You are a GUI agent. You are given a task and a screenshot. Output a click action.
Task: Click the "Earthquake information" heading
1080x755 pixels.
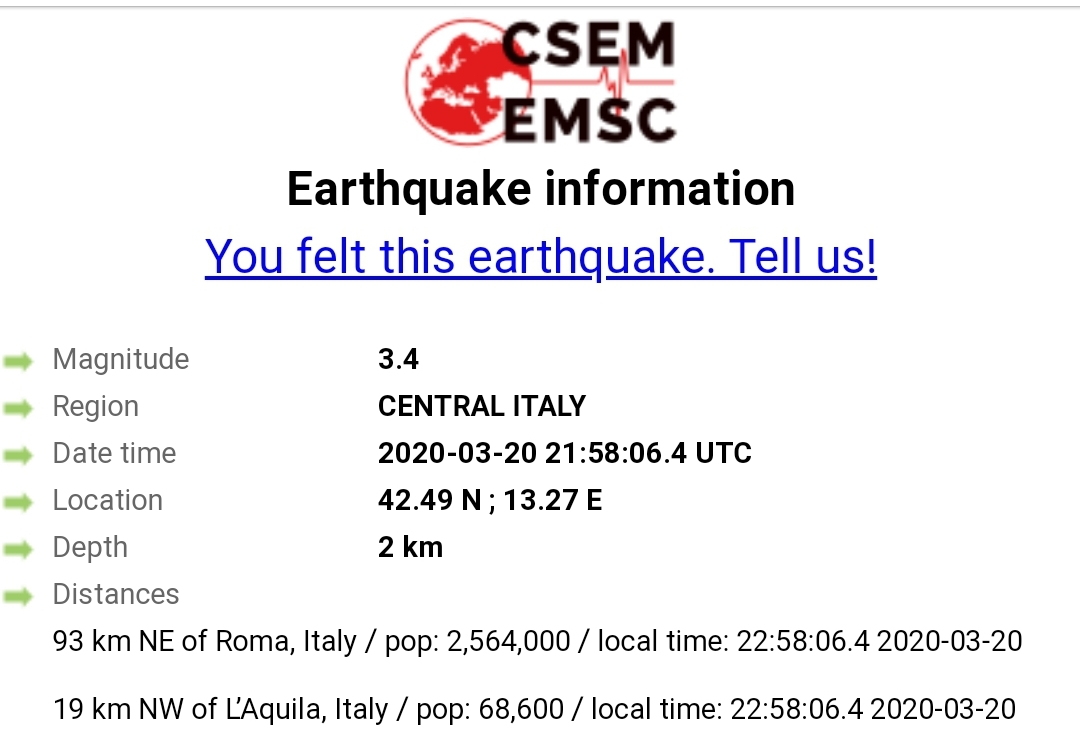click(540, 189)
